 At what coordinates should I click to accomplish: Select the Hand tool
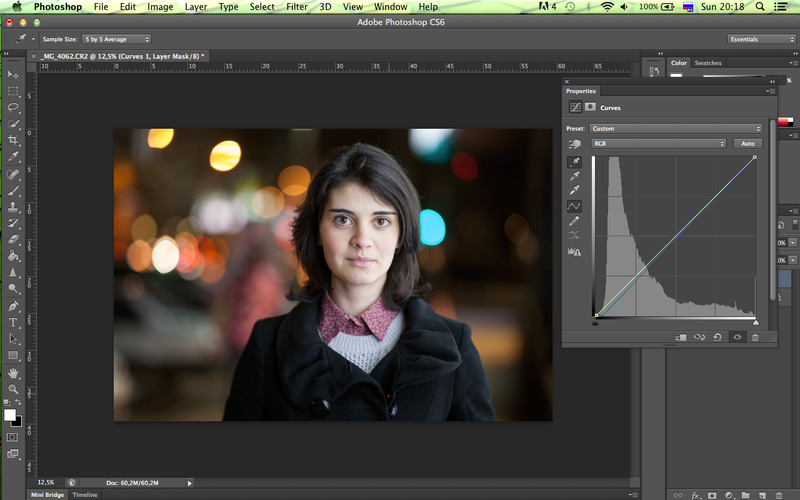(x=13, y=372)
